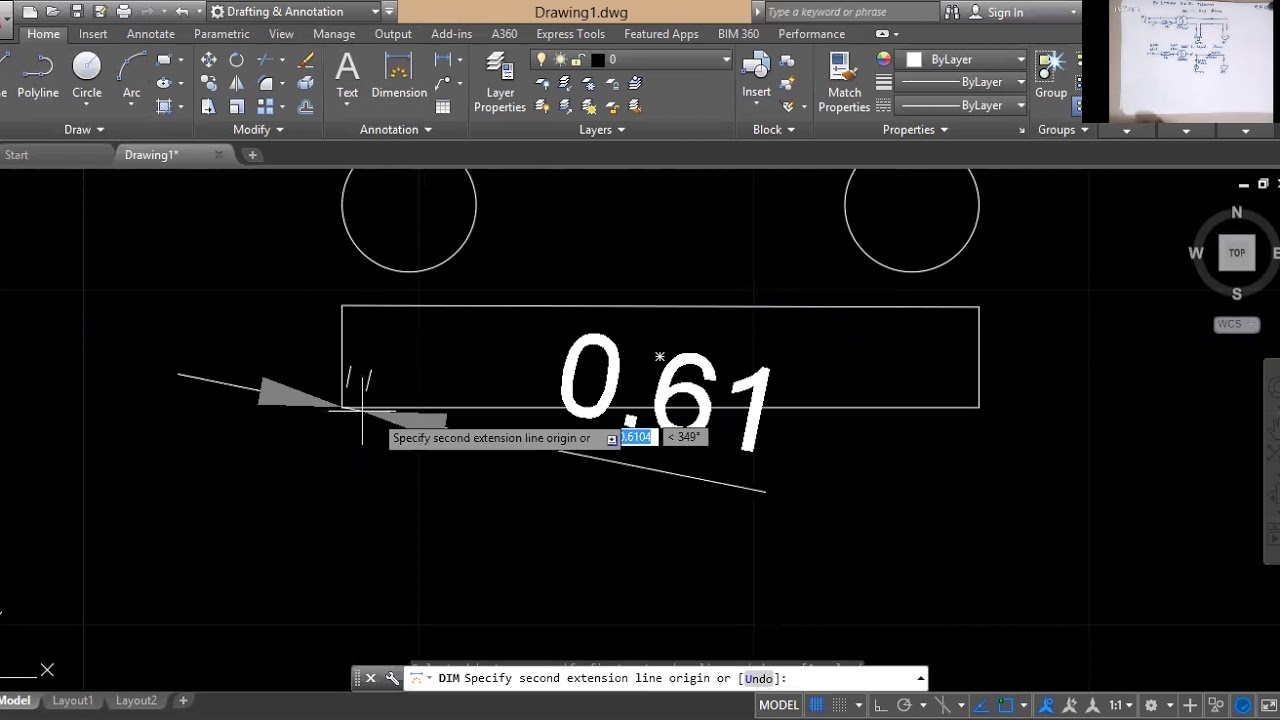Click the New drawing icon
The image size is (1280, 720).
(x=28, y=12)
